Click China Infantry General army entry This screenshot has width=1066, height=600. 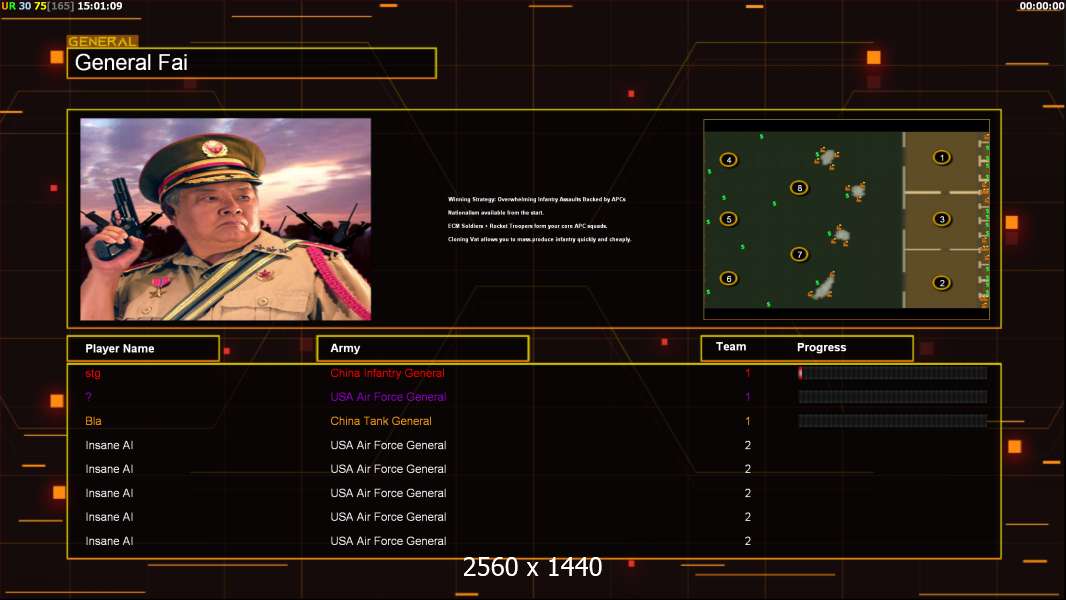(x=387, y=373)
